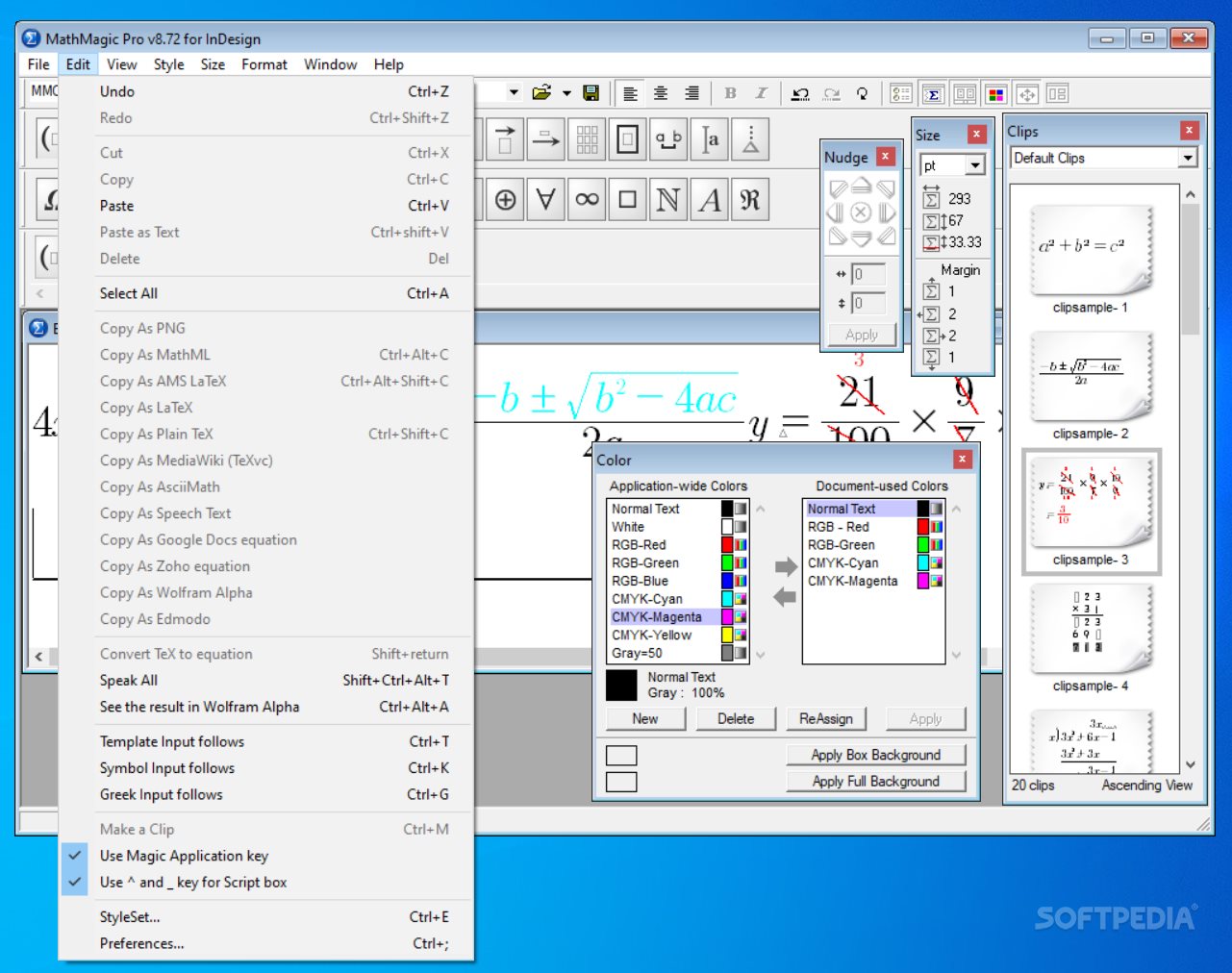Open the square symbol palette
The image size is (1232, 973).
[x=628, y=199]
